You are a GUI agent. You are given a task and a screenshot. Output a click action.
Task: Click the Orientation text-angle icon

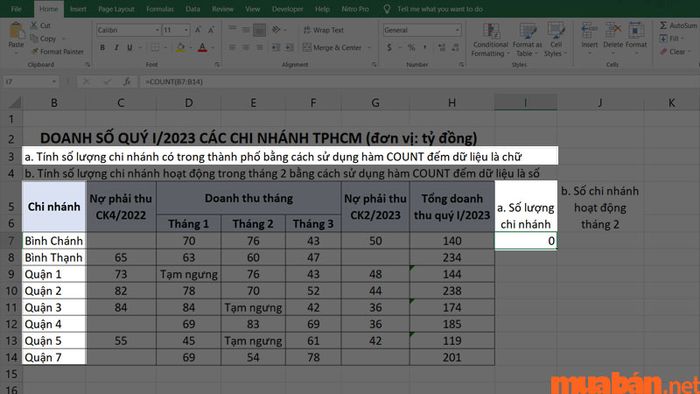coord(276,29)
